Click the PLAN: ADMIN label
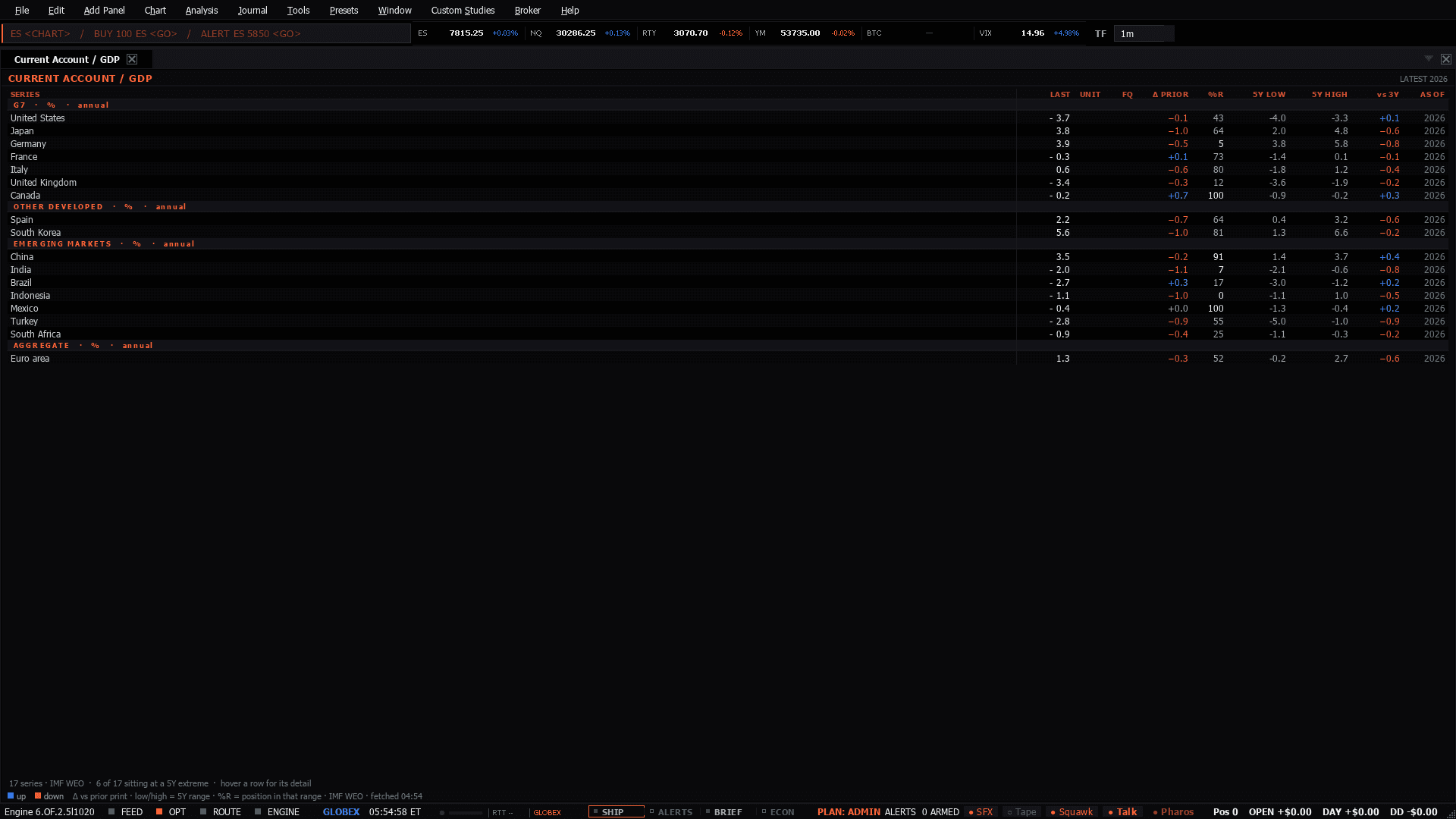Image resolution: width=1456 pixels, height=819 pixels. click(x=849, y=812)
